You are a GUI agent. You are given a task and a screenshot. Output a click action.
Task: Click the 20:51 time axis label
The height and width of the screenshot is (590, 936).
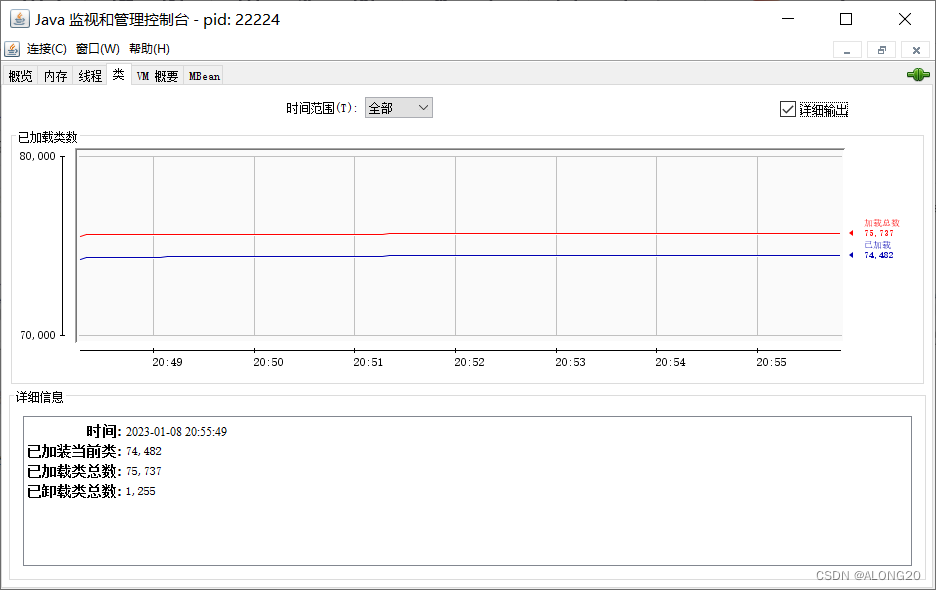point(368,362)
